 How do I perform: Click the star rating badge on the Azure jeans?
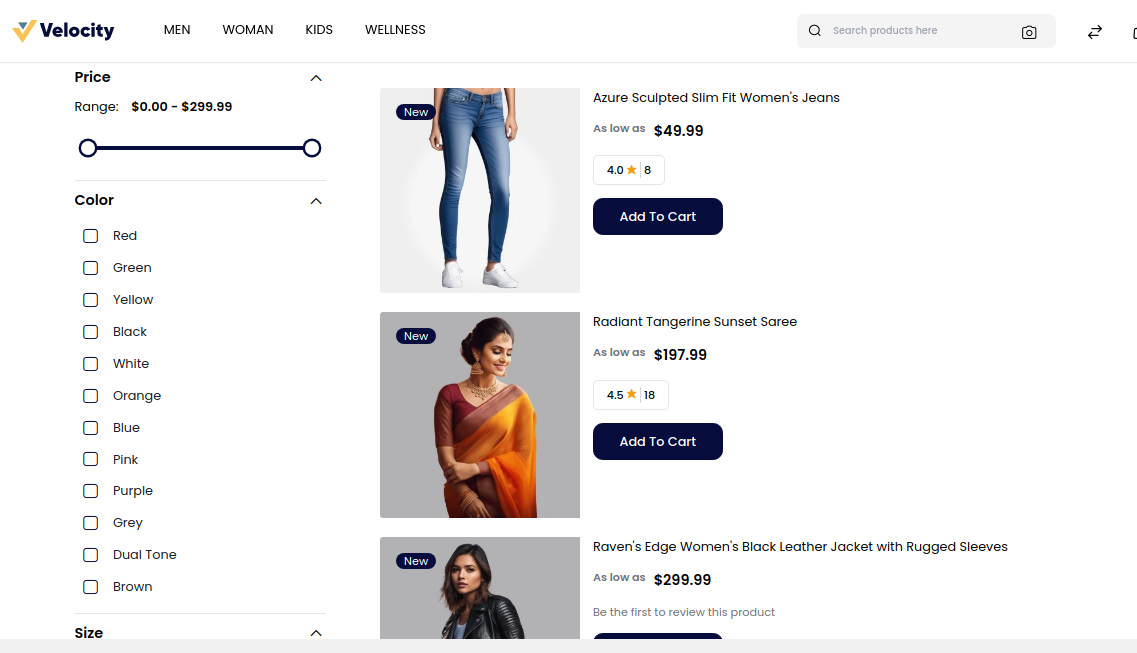(x=629, y=170)
